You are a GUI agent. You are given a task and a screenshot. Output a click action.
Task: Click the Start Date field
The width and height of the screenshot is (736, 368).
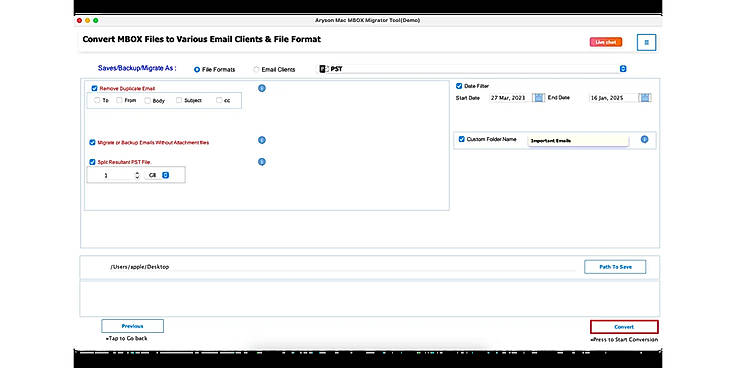(511, 98)
